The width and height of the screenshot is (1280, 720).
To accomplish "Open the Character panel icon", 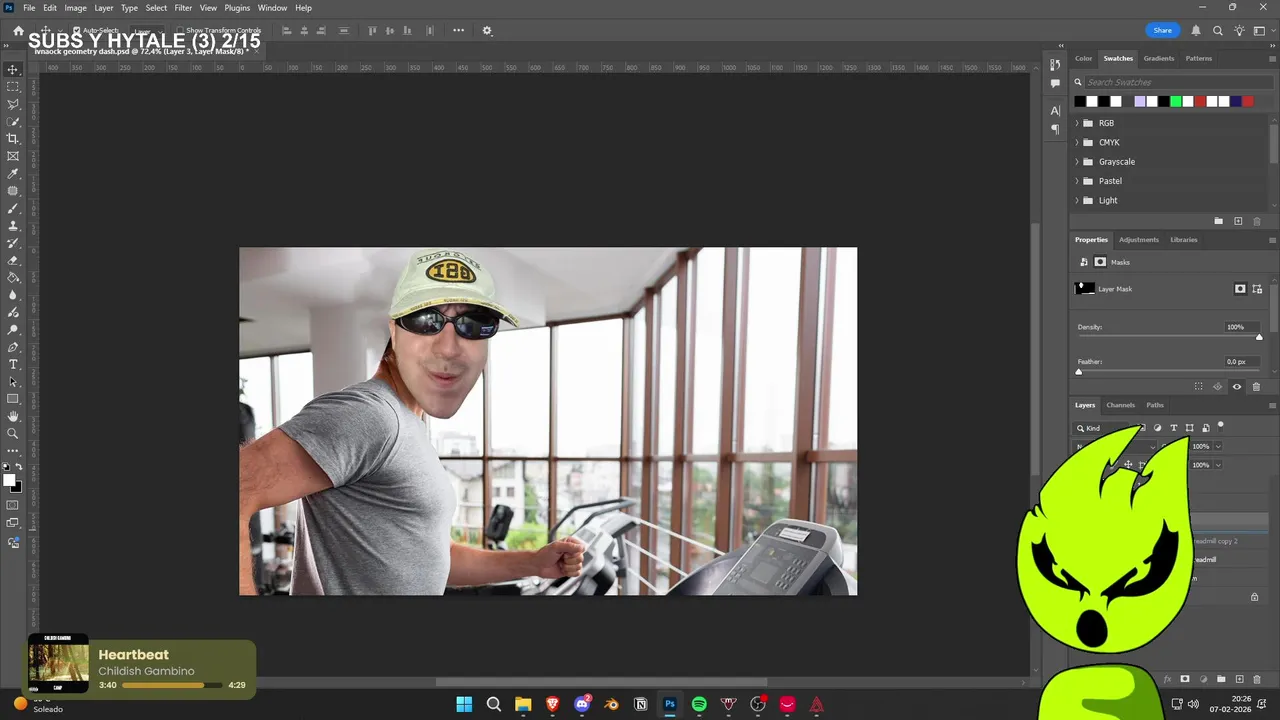I will coord(1055,110).
